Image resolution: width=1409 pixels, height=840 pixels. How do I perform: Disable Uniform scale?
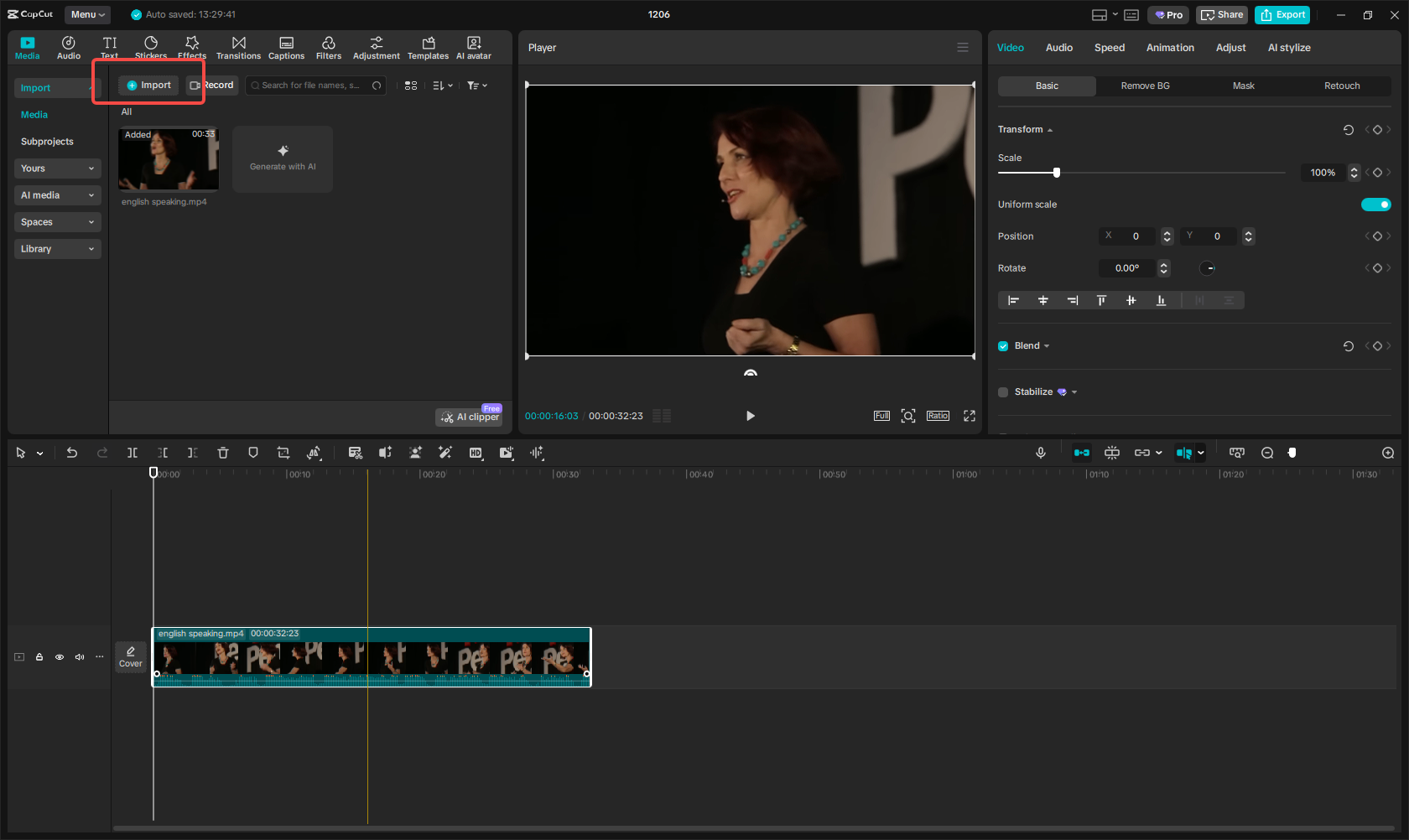[1375, 204]
